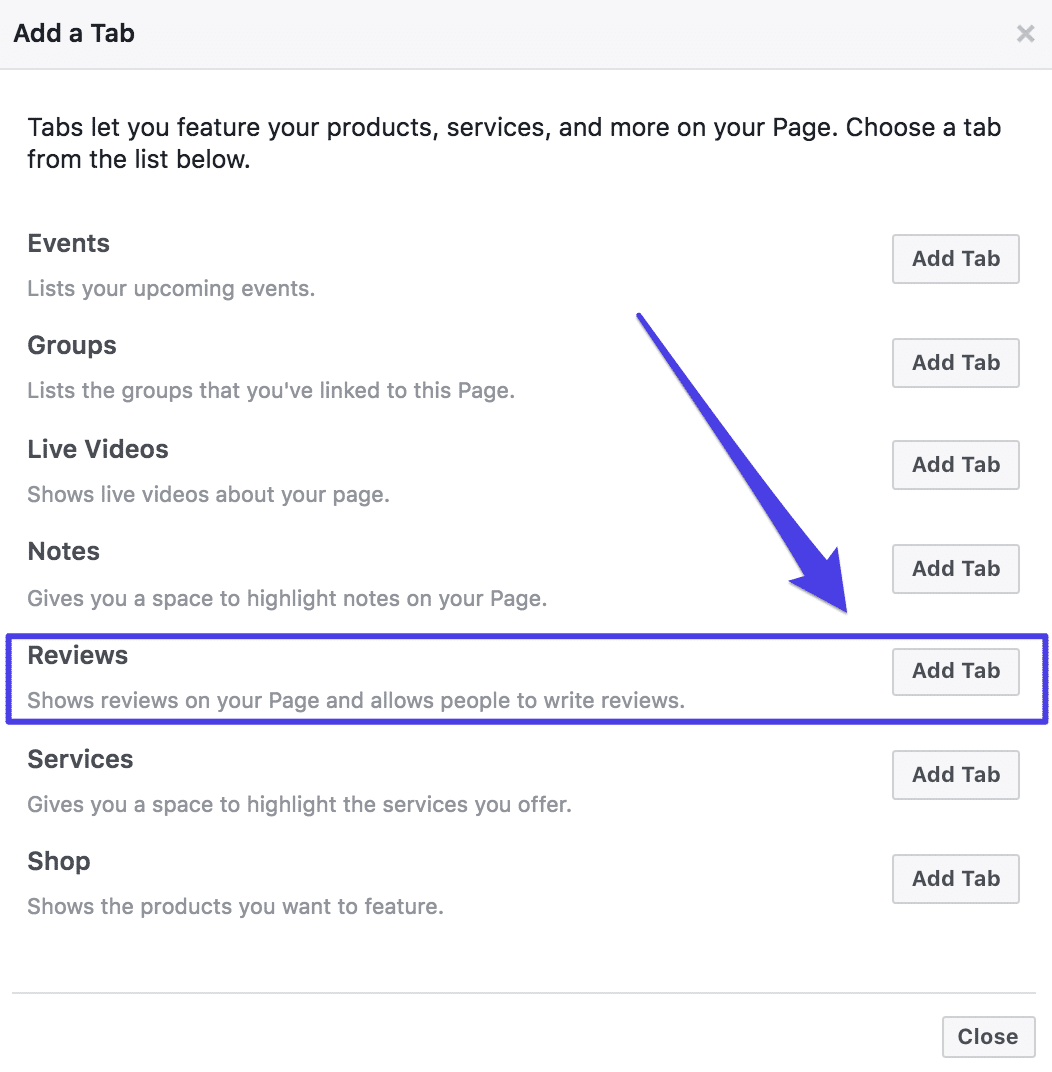
Task: Dismiss the dialog with the X icon
Action: pos(1024,33)
